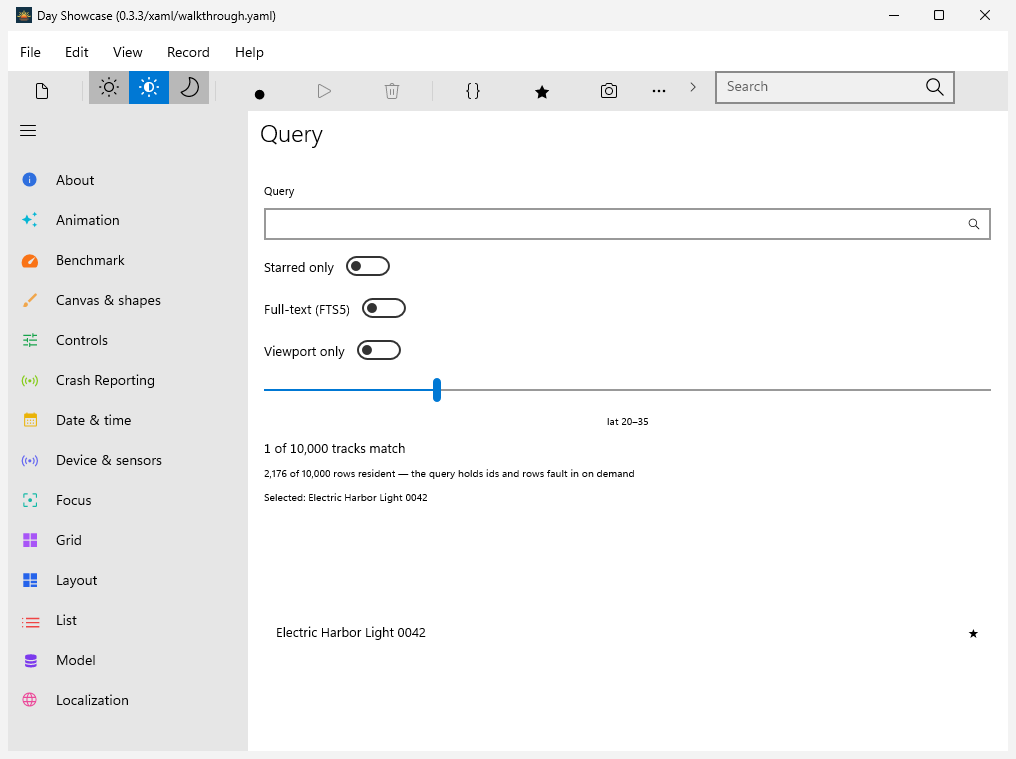Viewport: 1016px width, 759px height.
Task: Select Electric Harbor Light 0042 row
Action: point(627,633)
